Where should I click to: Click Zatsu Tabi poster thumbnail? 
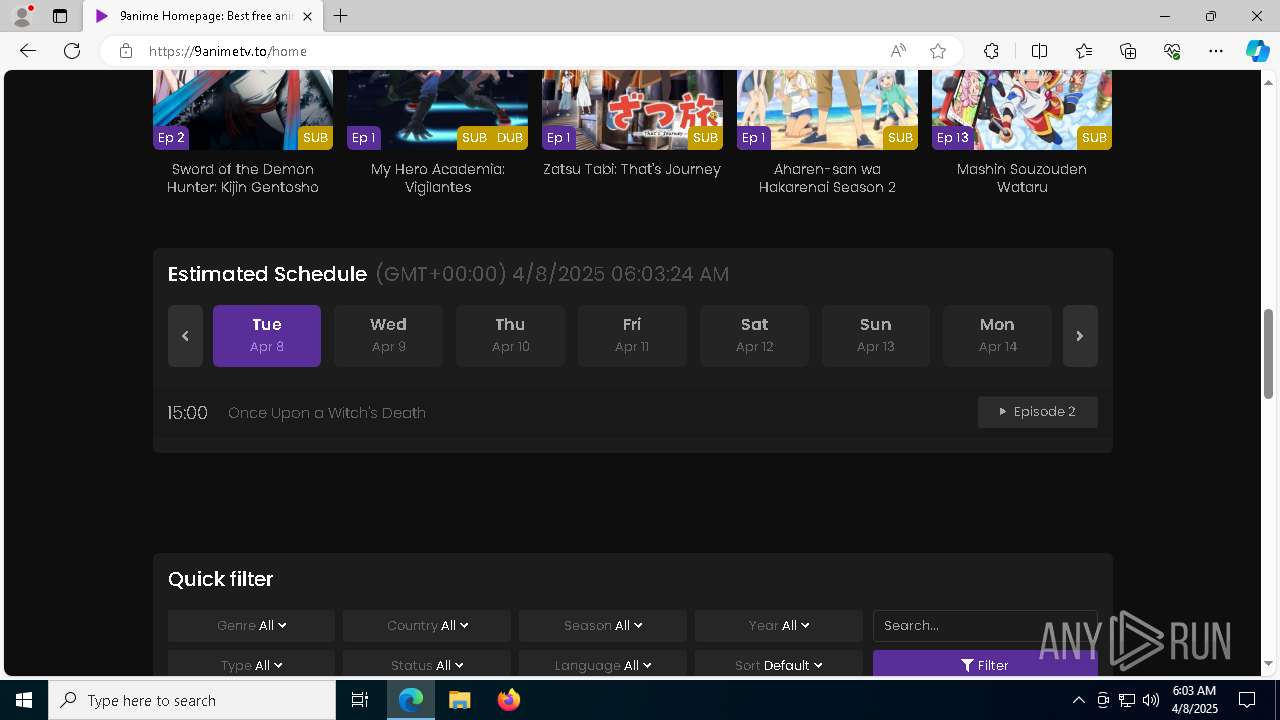coord(632,110)
